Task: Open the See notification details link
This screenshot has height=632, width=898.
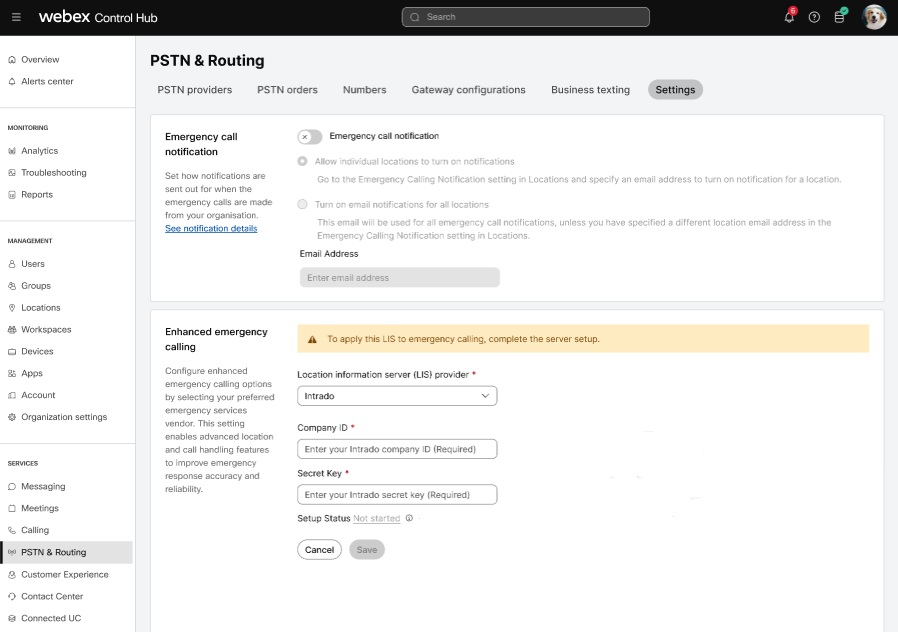Action: [211, 228]
